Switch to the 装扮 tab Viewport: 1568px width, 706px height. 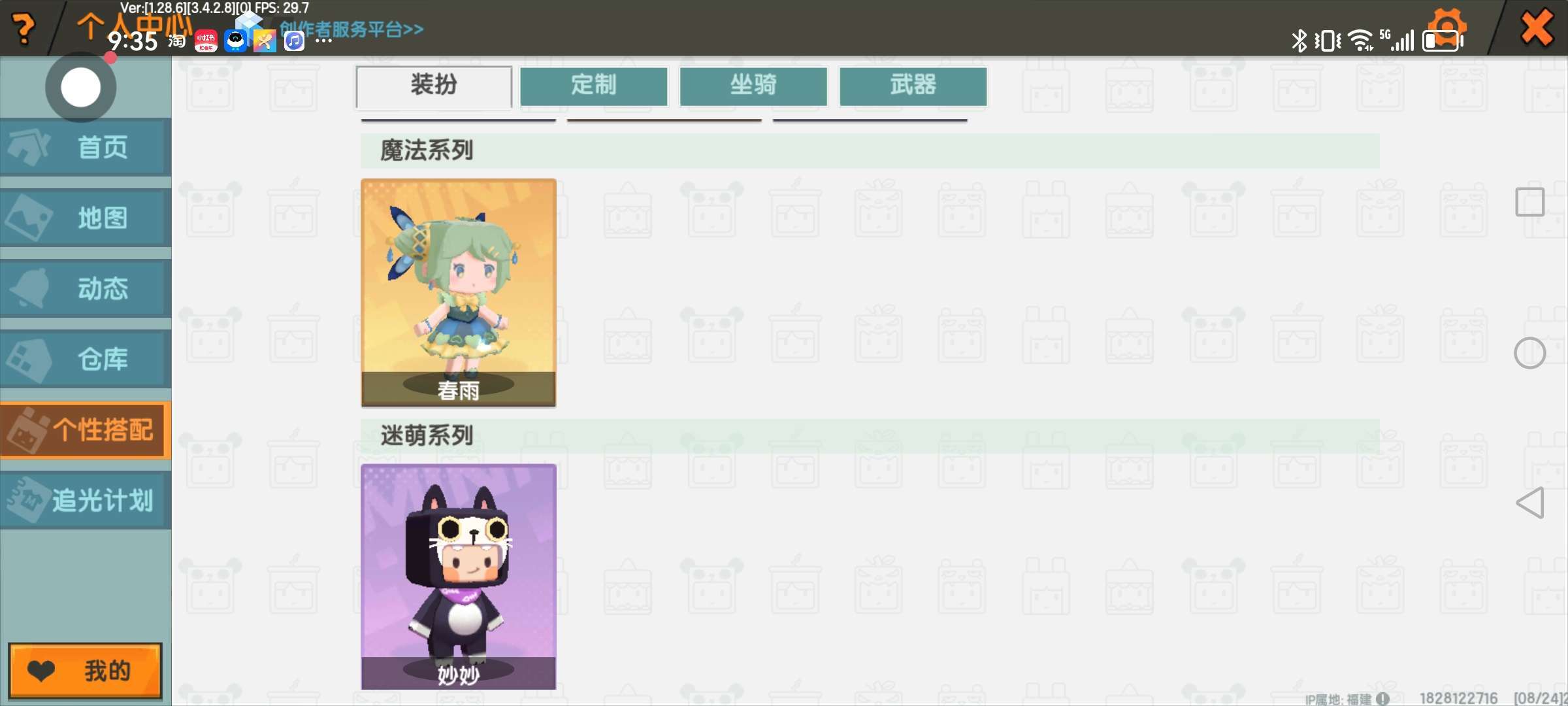pos(434,86)
